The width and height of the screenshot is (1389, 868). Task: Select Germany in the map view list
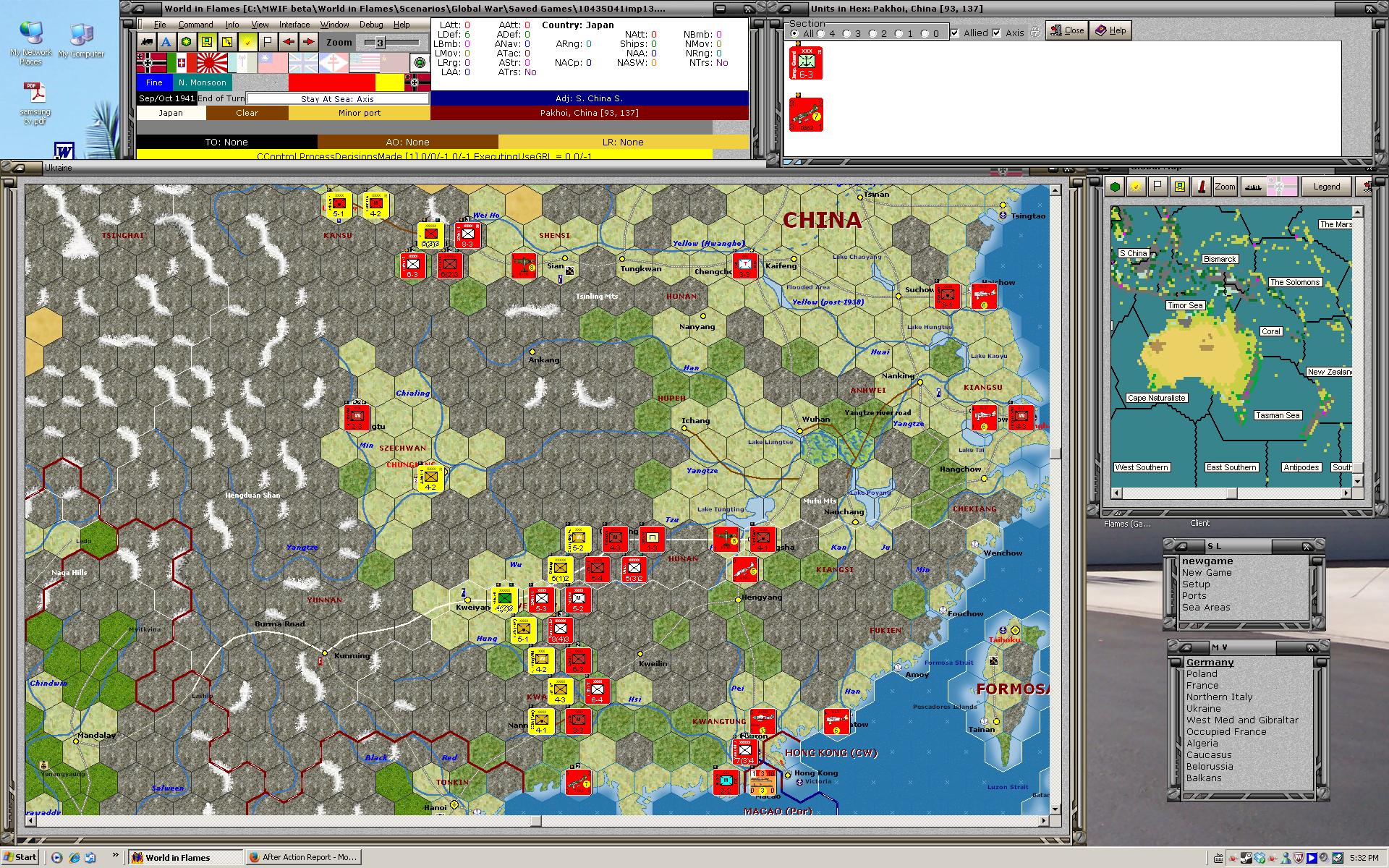point(1210,663)
